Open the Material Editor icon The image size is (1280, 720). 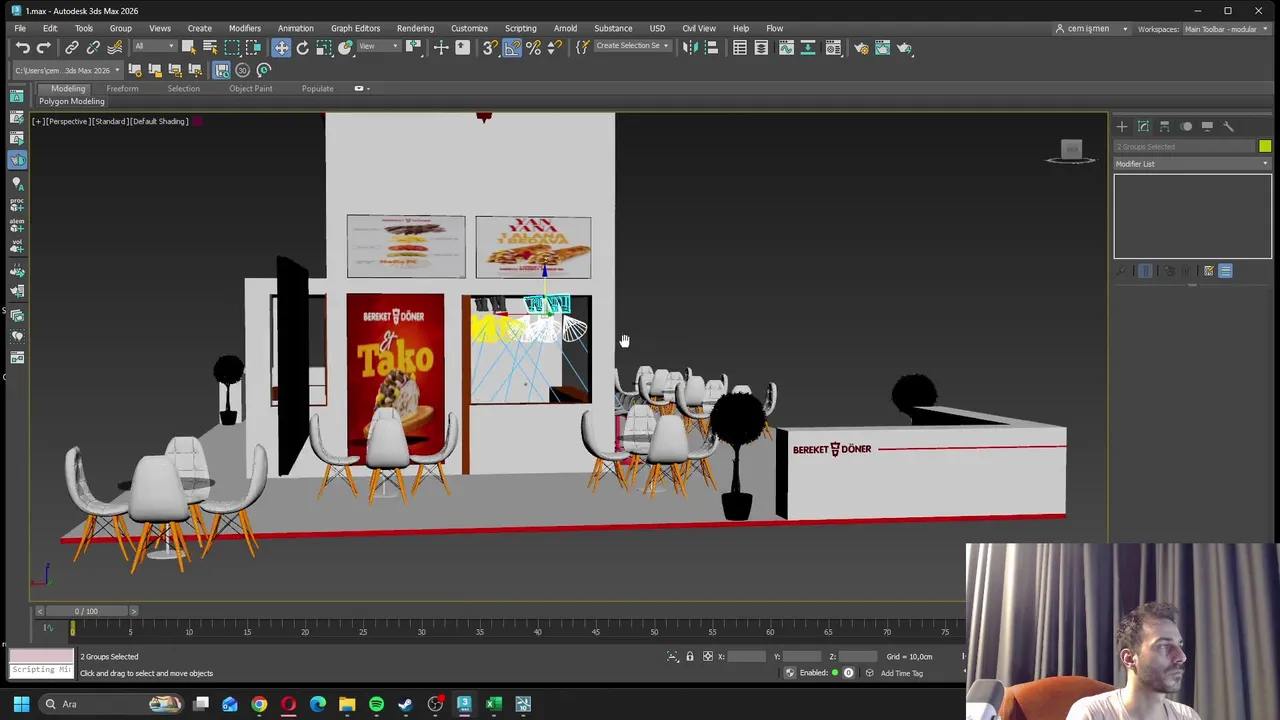(x=833, y=47)
